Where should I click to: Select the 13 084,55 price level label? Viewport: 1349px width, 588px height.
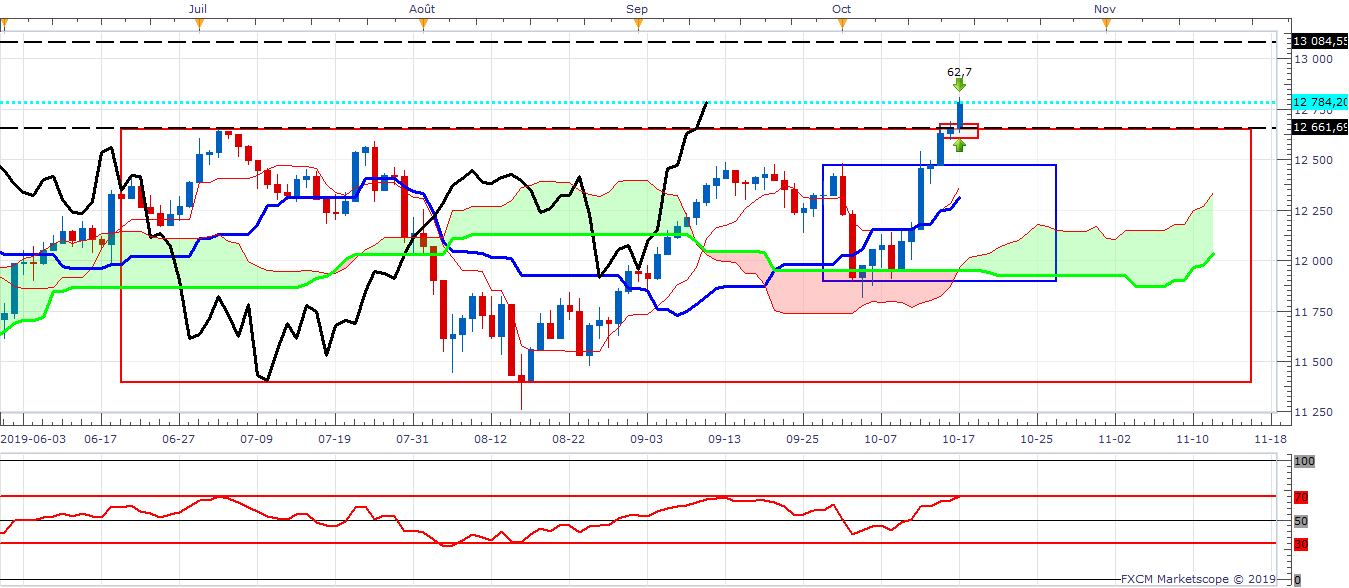[1320, 41]
